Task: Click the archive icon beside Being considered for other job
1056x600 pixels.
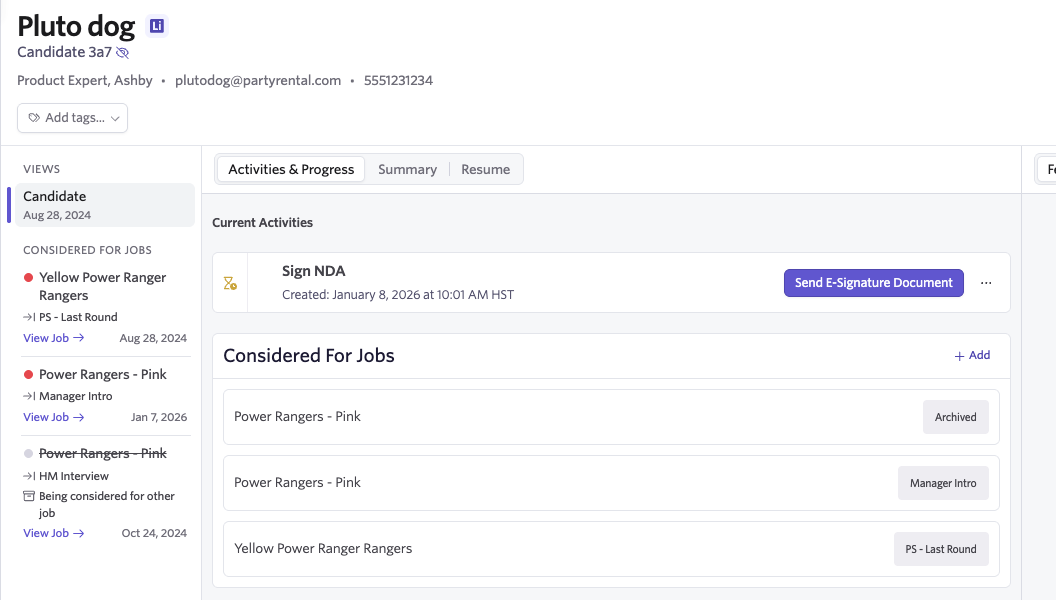Action: (x=29, y=496)
